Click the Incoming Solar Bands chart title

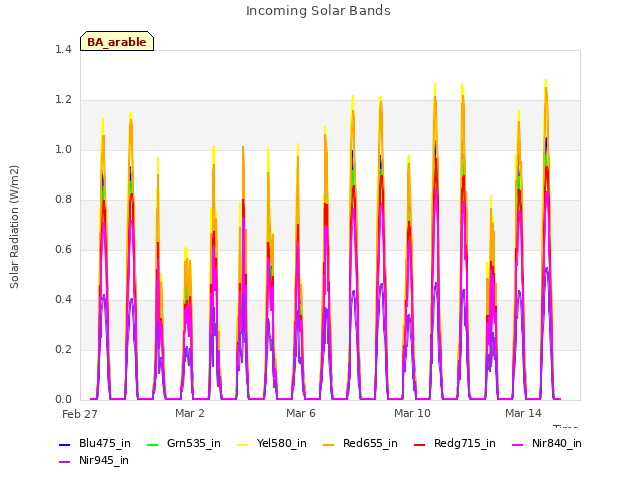coord(318,11)
